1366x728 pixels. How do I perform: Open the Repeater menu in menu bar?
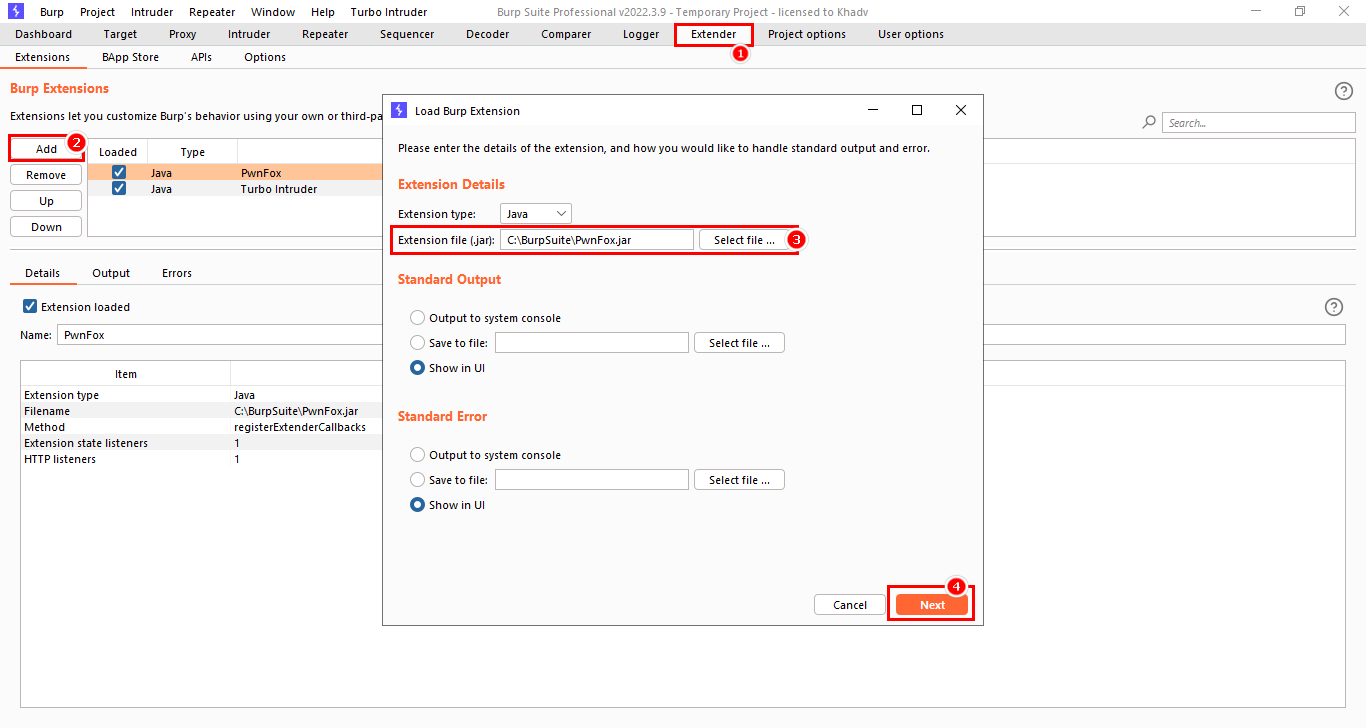click(211, 12)
